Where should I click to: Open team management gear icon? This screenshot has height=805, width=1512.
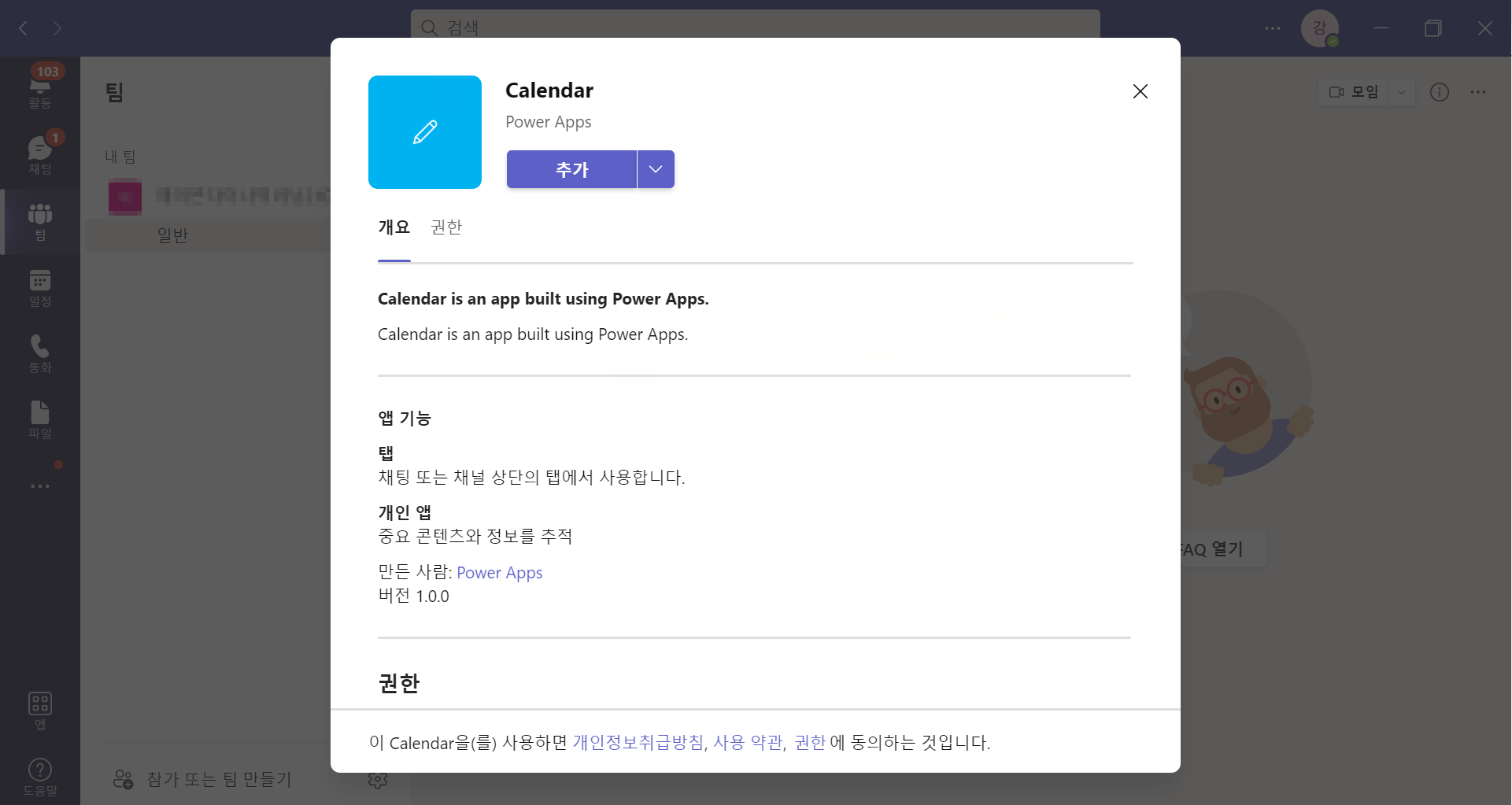click(x=378, y=779)
